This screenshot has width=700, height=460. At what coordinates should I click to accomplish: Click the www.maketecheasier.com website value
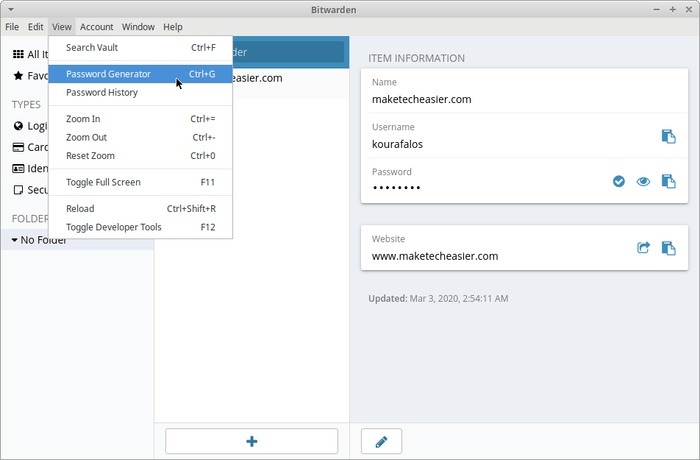click(435, 256)
